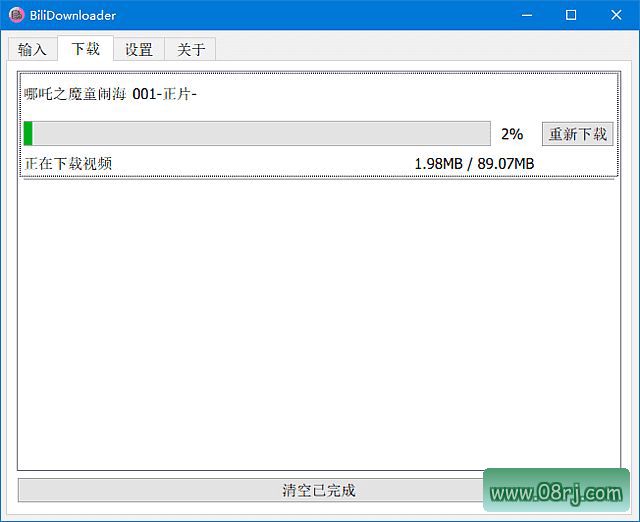The image size is (640, 522).
Task: Click the 2% progress percentage label
Action: click(x=512, y=134)
